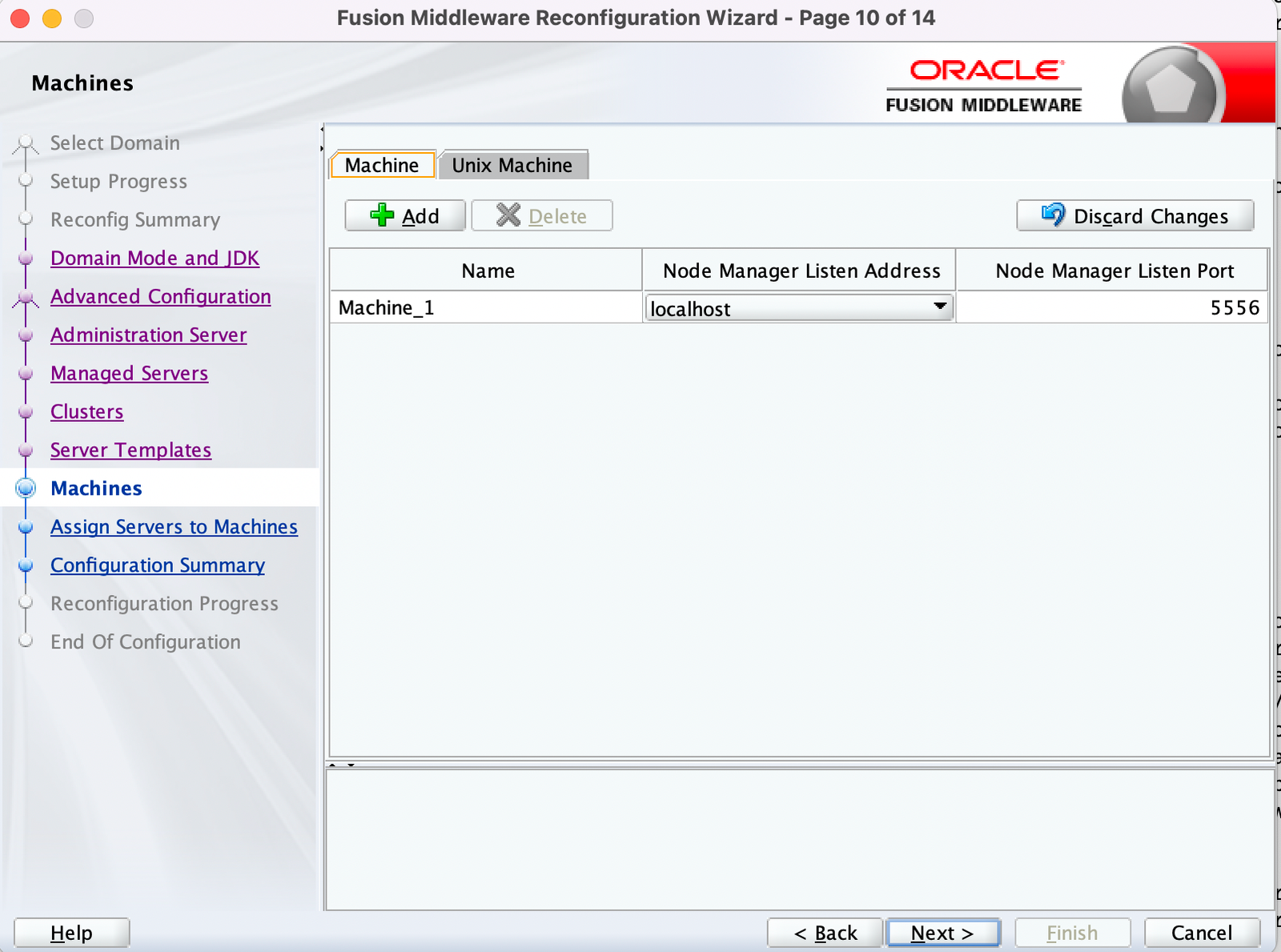Click the Machines step bullet icon
The height and width of the screenshot is (952, 1281).
(x=26, y=488)
